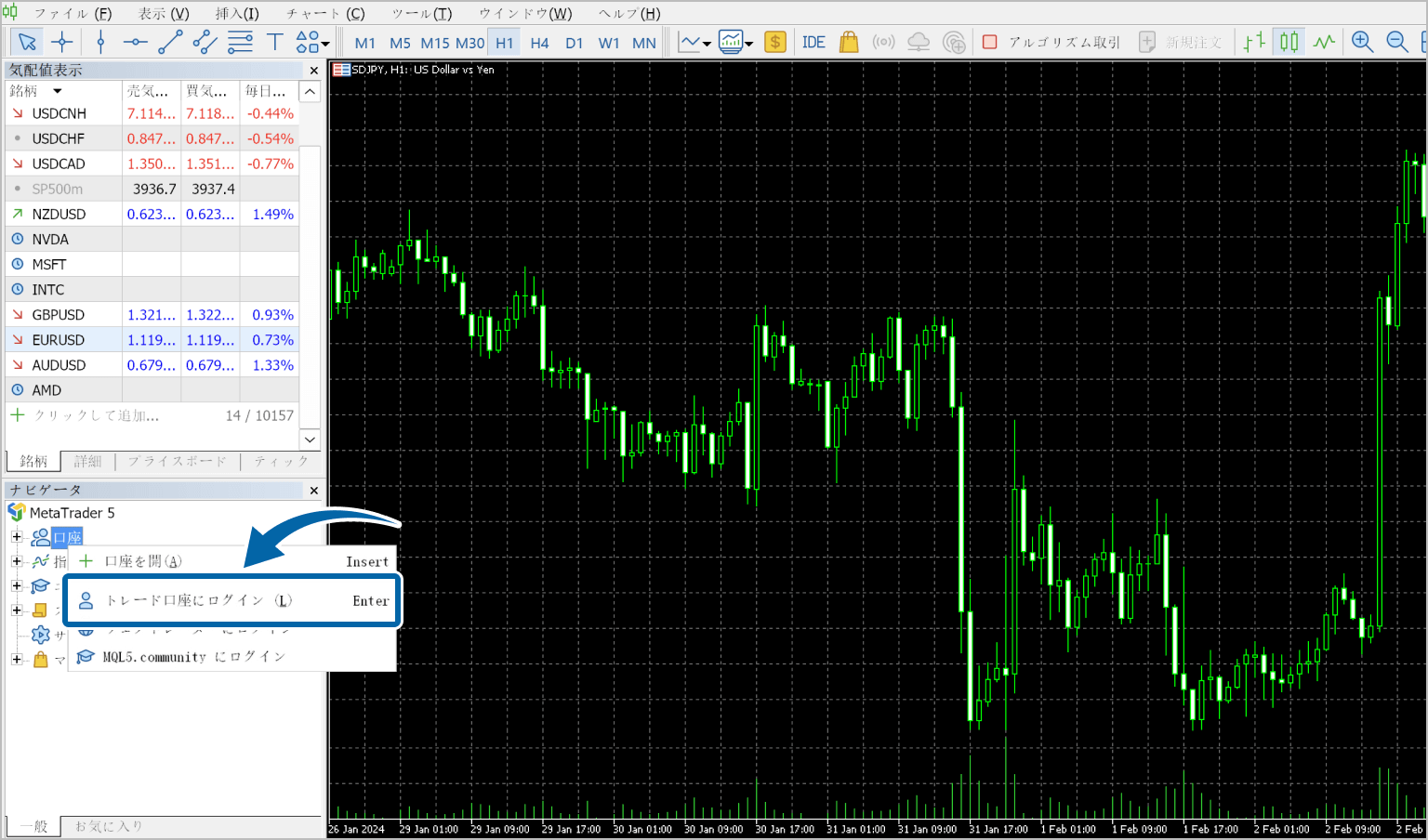Click the 新規注文 new order button
This screenshot has height=840, width=1428.
(x=1181, y=42)
